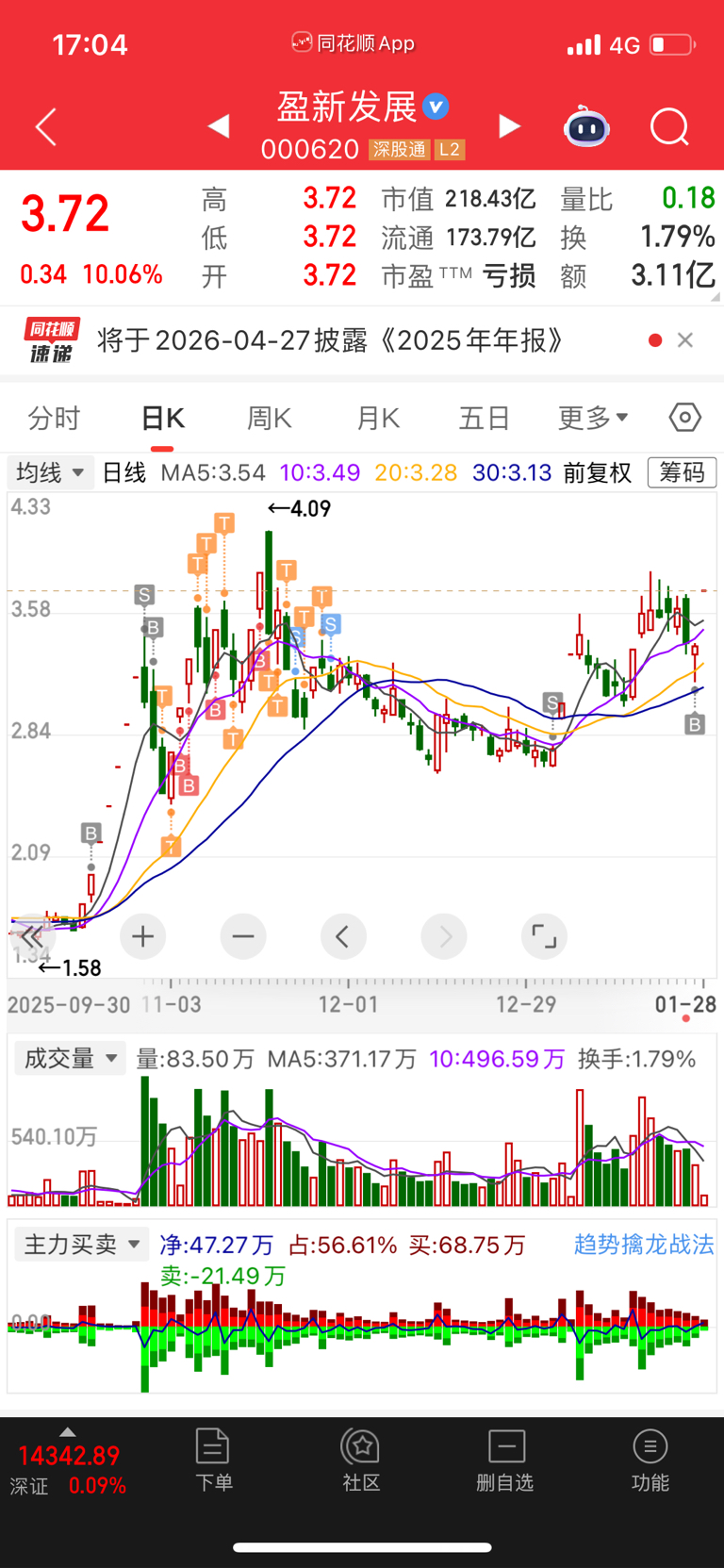Expand the 更多 period dropdown

click(x=593, y=418)
